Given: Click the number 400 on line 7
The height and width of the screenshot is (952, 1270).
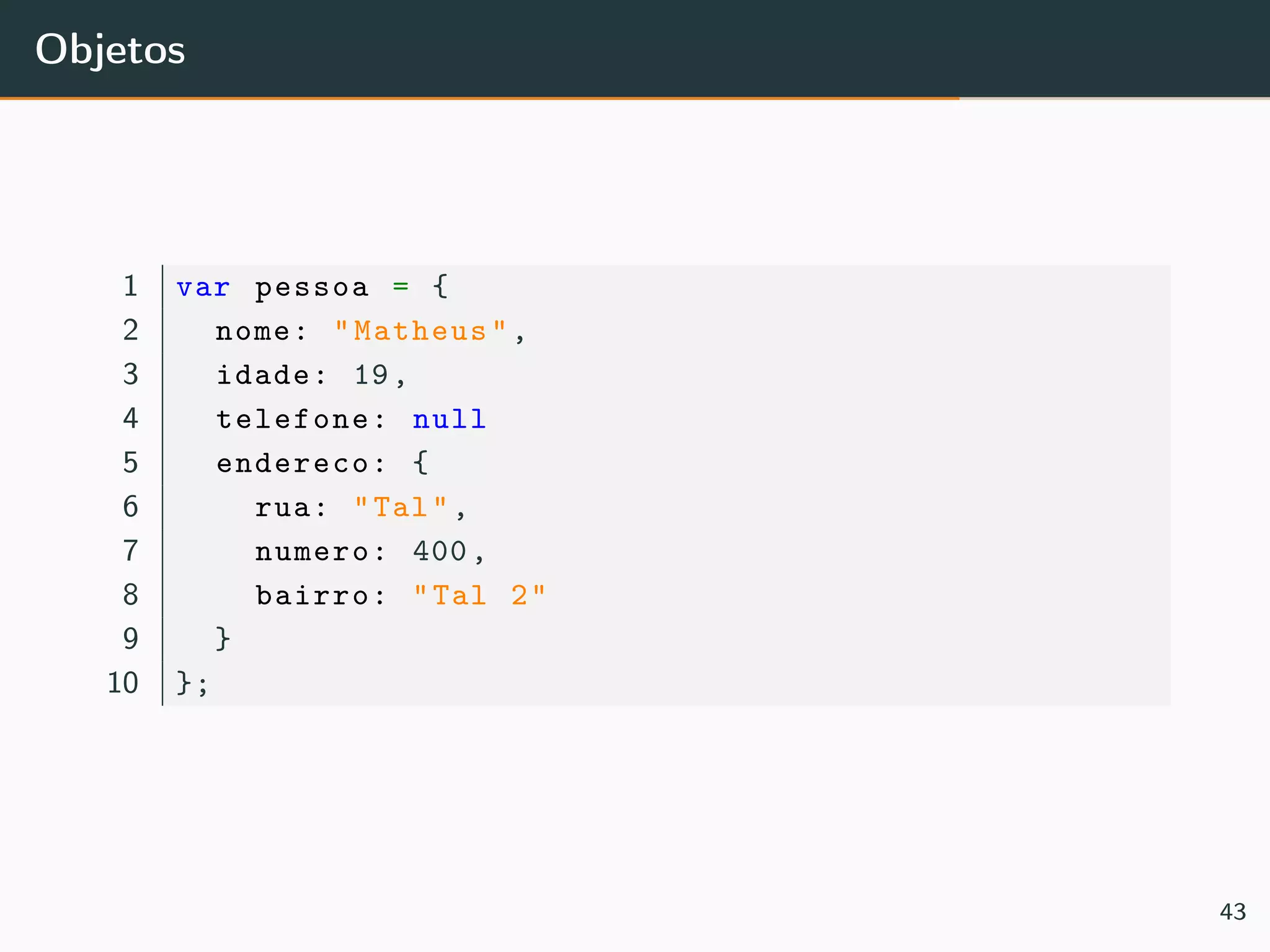Looking at the screenshot, I should pyautogui.click(x=440, y=552).
